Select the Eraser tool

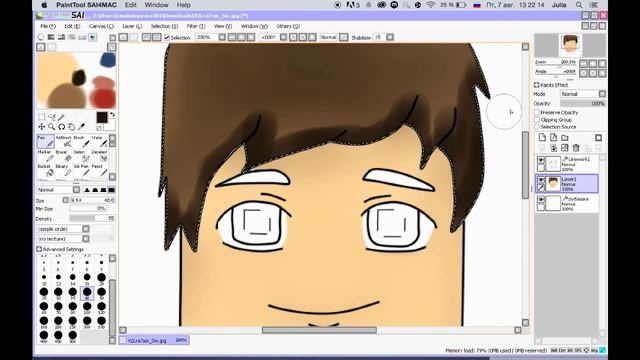[x=63, y=156]
